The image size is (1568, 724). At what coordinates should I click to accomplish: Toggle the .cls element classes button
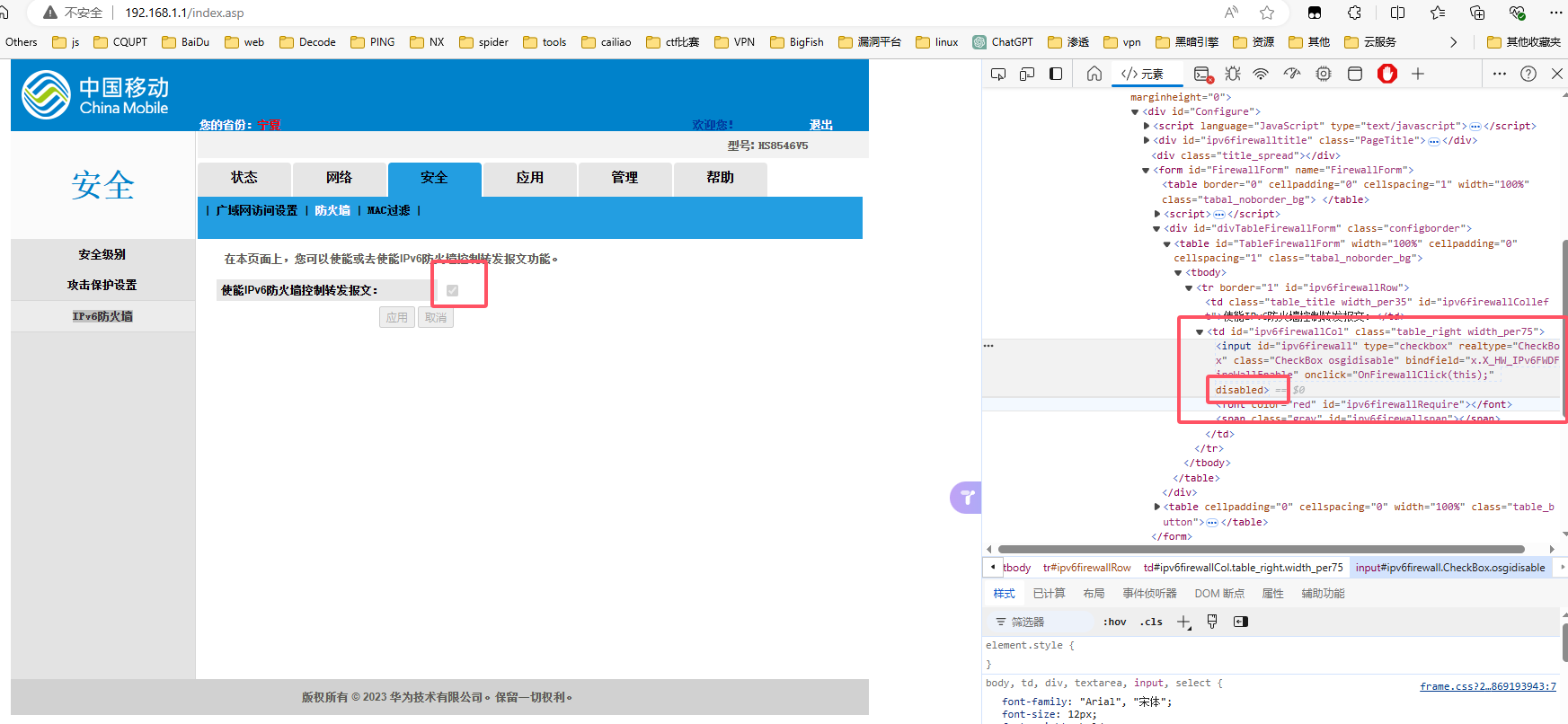point(1151,622)
